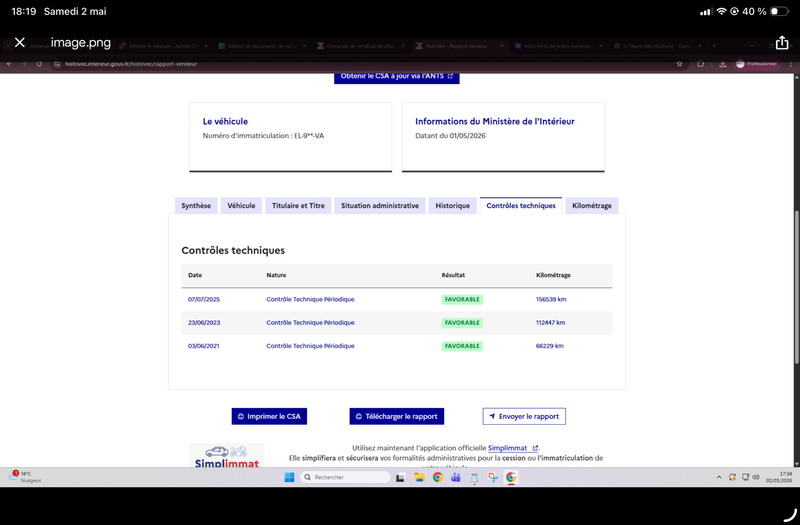This screenshot has height=525, width=800.
Task: Click the volume icon in system tray
Action: 756,477
